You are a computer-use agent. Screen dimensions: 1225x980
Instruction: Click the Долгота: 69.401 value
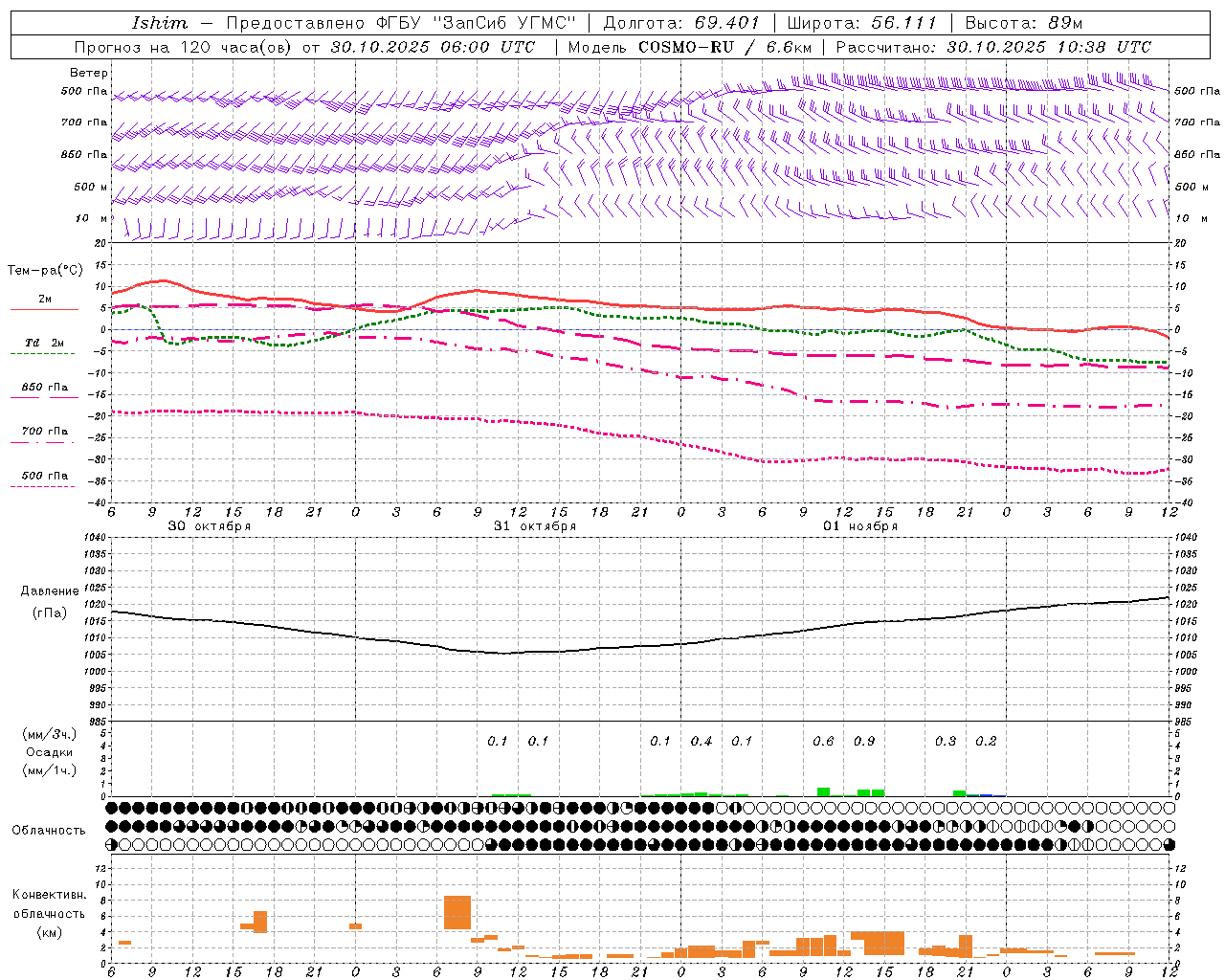[x=681, y=23]
